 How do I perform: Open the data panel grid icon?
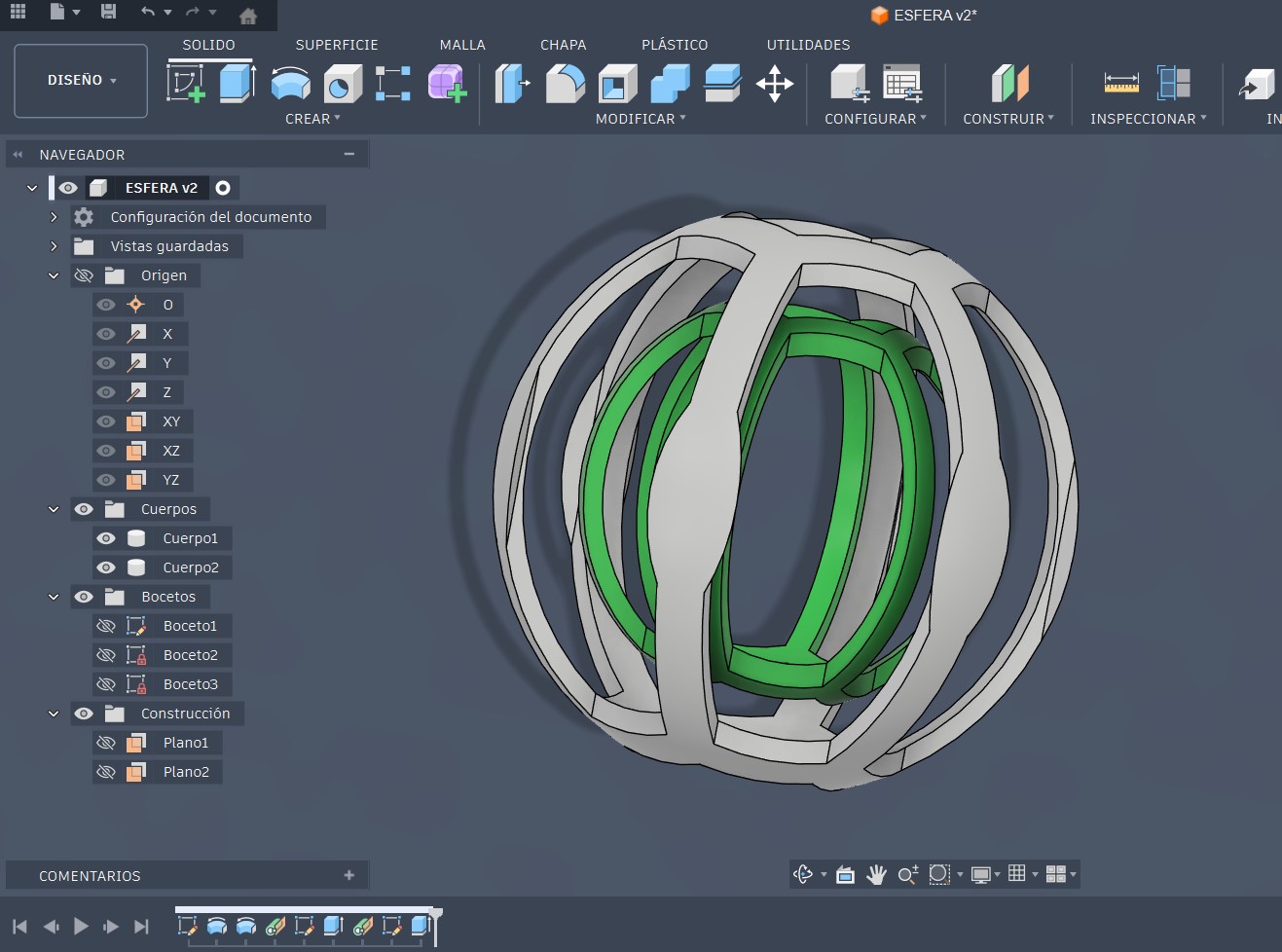tap(18, 13)
